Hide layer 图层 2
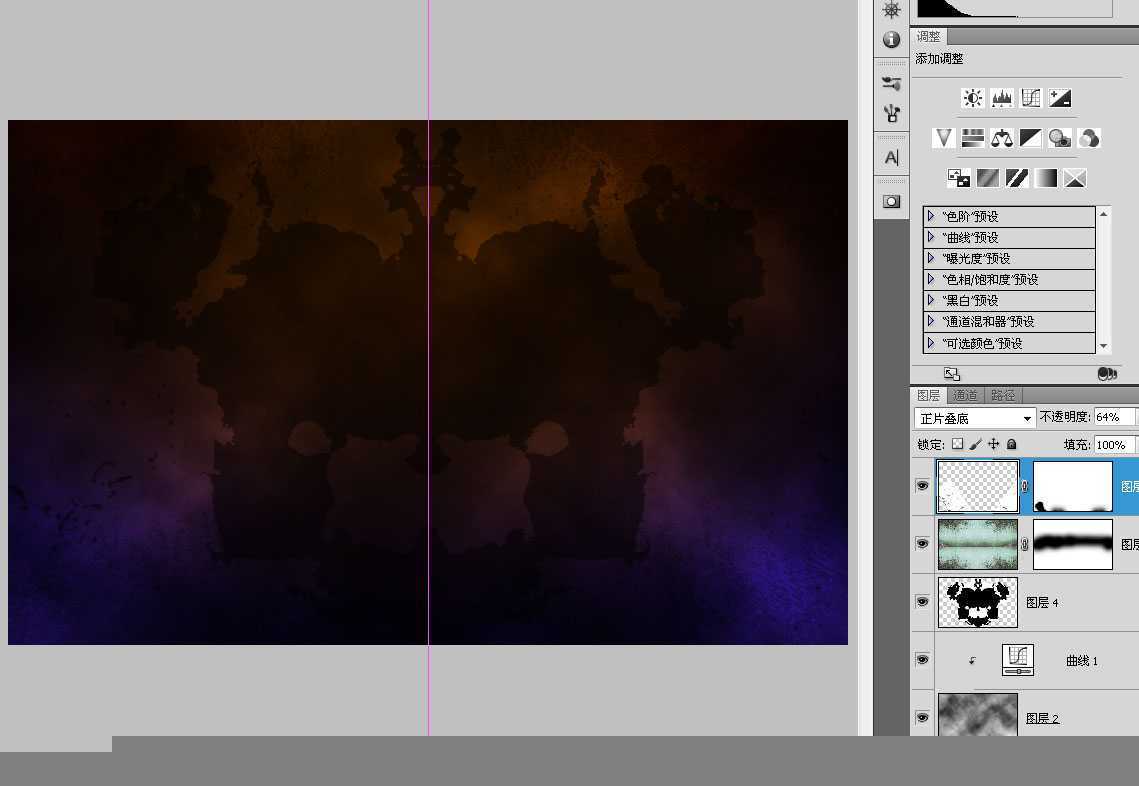Viewport: 1139px width, 786px height. tap(923, 718)
